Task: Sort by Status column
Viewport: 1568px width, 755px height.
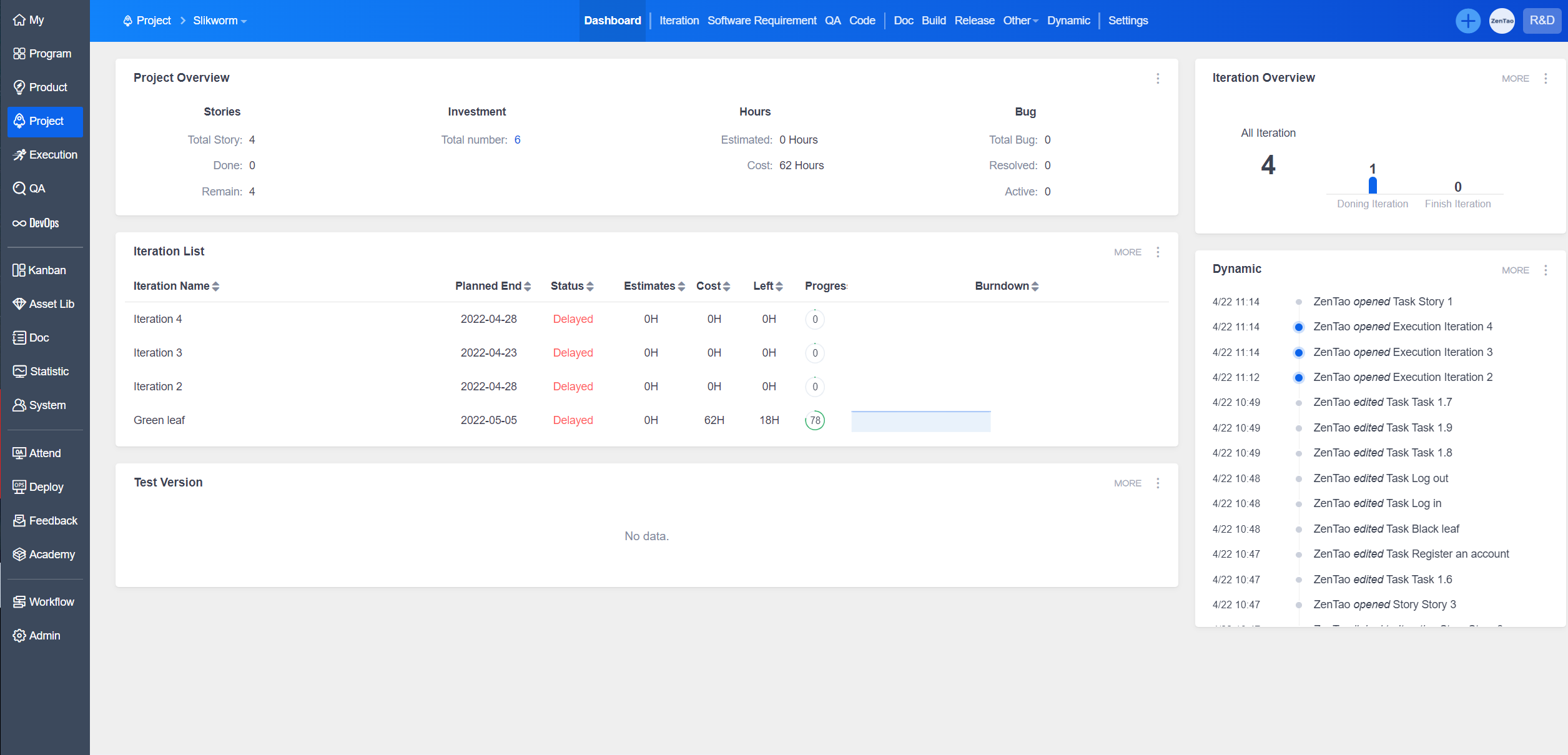Action: pyautogui.click(x=572, y=286)
